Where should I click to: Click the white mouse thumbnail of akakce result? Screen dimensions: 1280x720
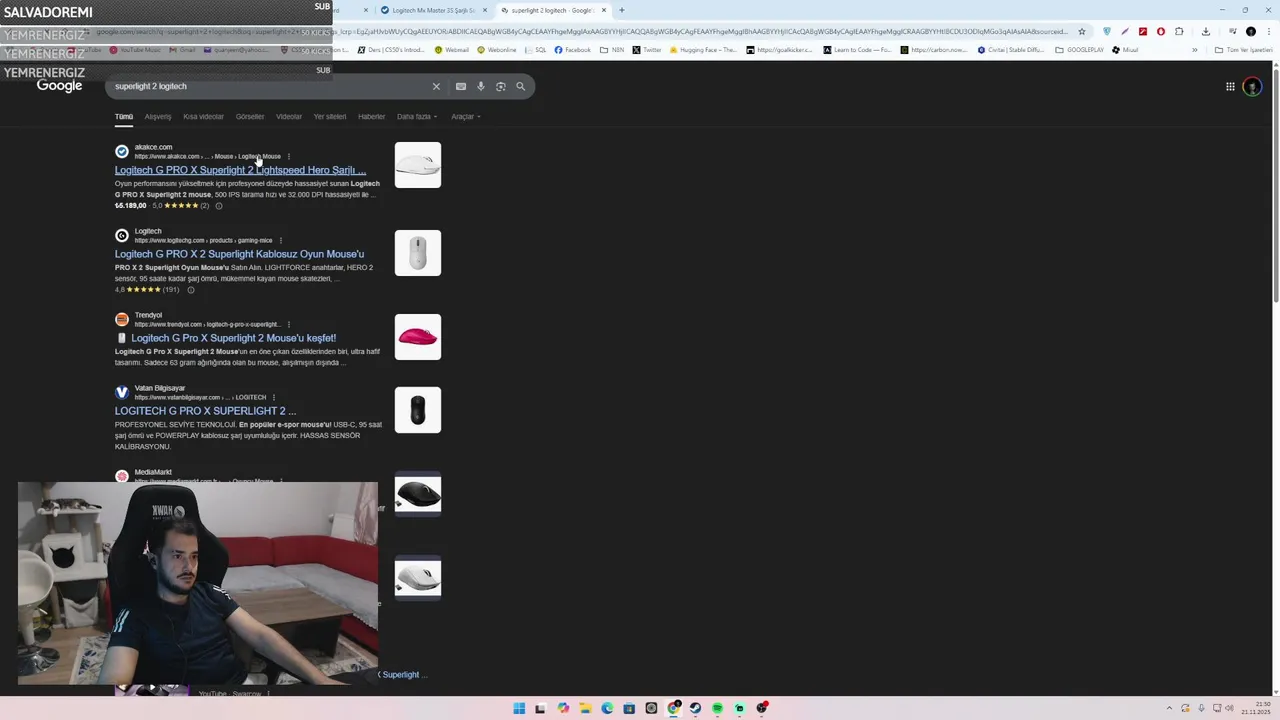pyautogui.click(x=418, y=165)
